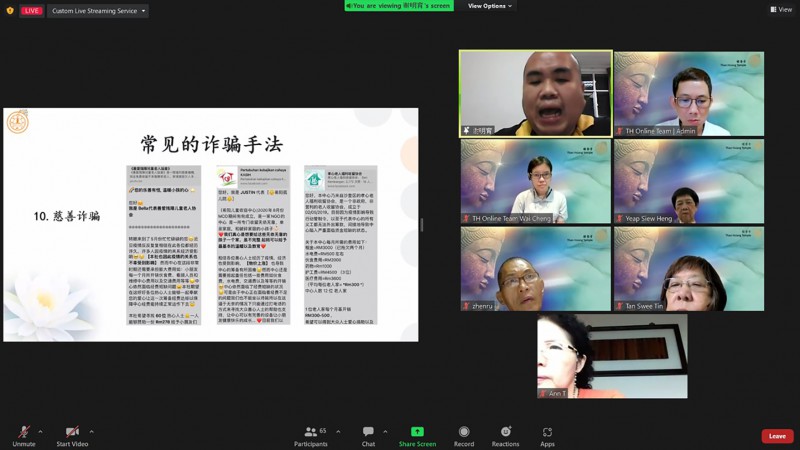The width and height of the screenshot is (800, 450).
Task: Open the Participants panel
Action: [x=310, y=435]
